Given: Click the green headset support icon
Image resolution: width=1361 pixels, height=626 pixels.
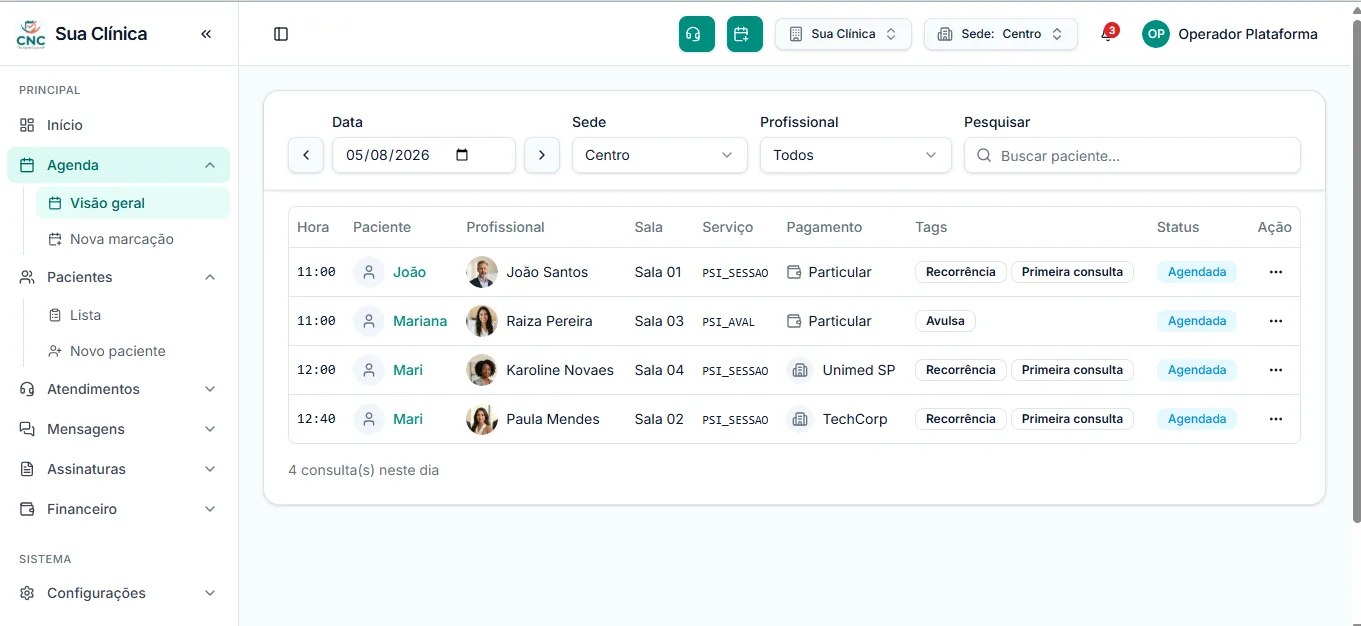Looking at the screenshot, I should coord(696,34).
